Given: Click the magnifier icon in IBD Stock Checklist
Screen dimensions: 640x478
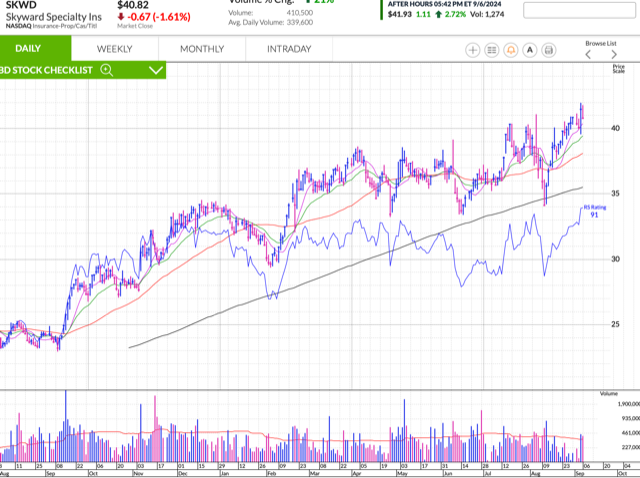Looking at the screenshot, I should tap(107, 70).
